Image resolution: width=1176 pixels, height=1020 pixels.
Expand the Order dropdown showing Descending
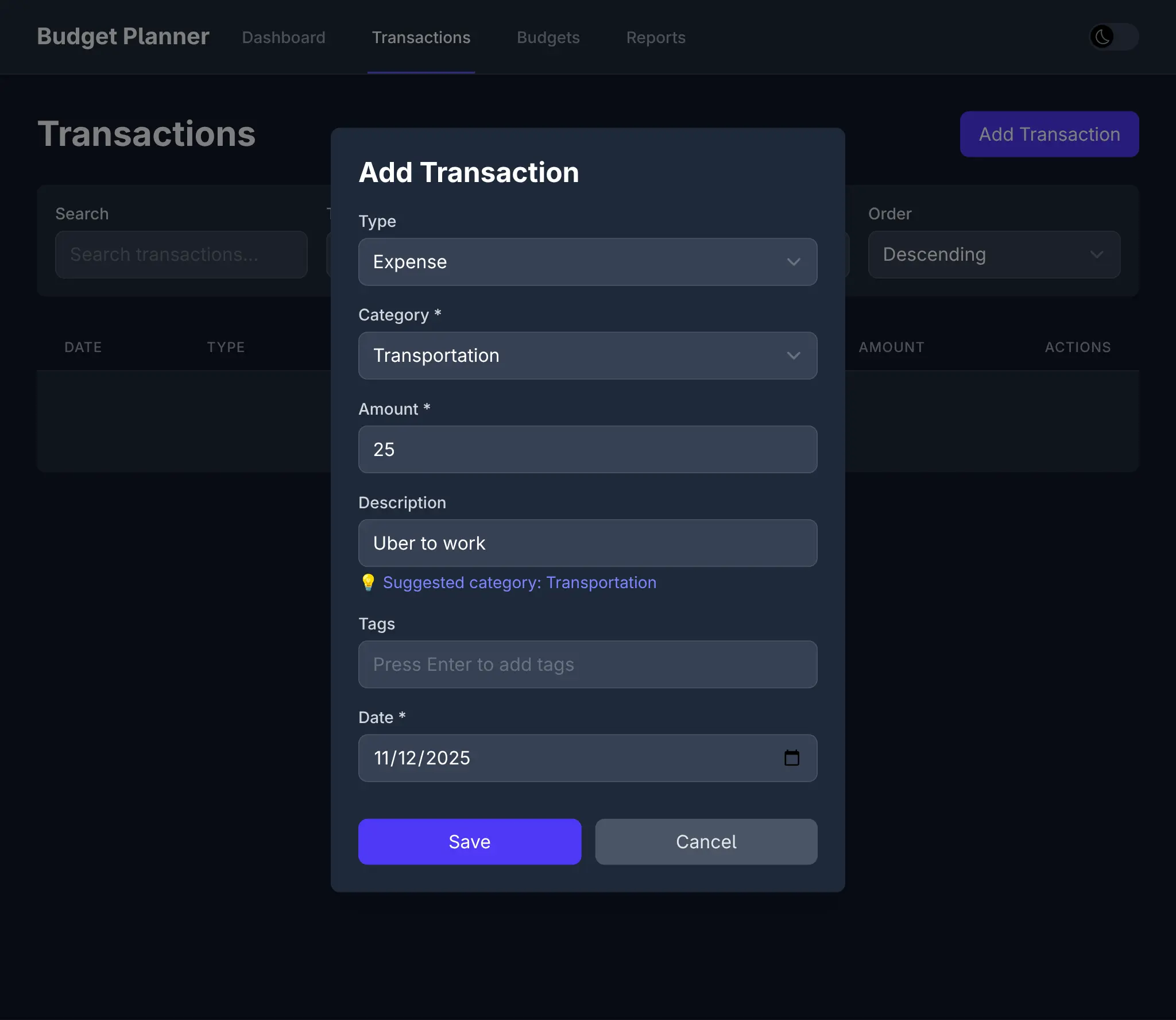click(993, 254)
